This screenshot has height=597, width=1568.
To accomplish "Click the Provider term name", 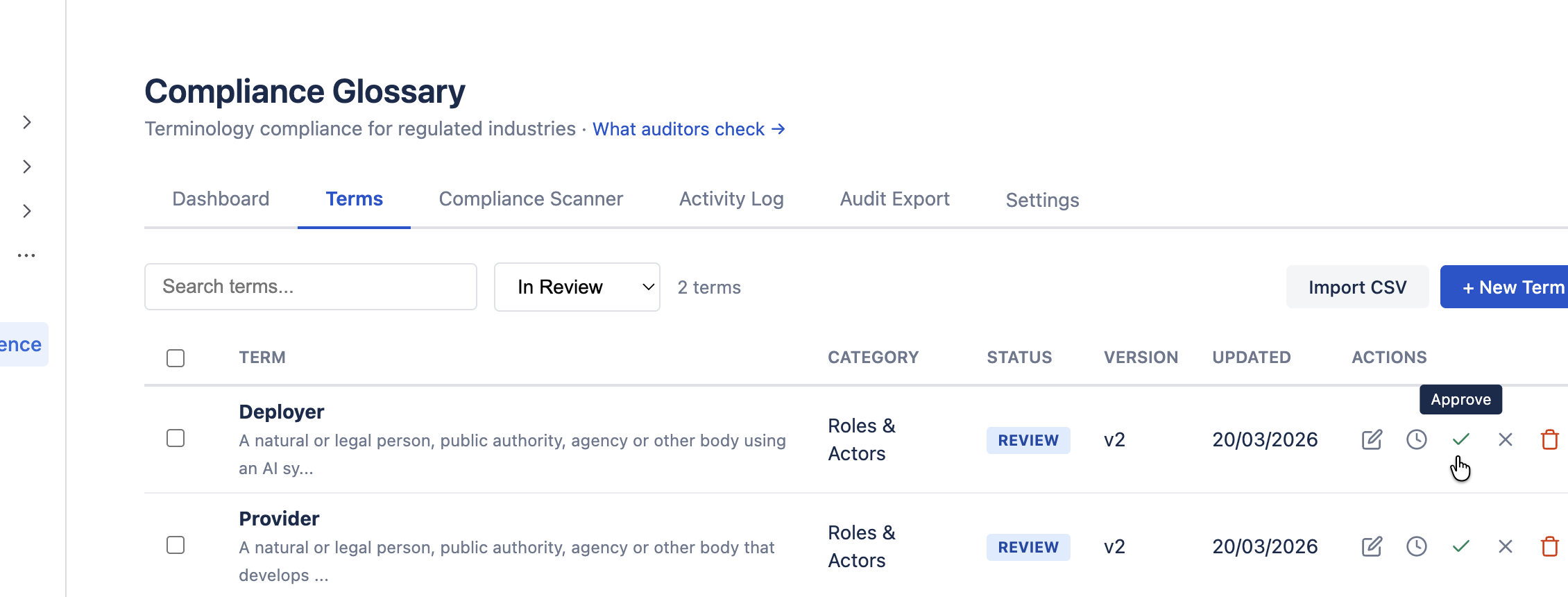I will [x=279, y=519].
